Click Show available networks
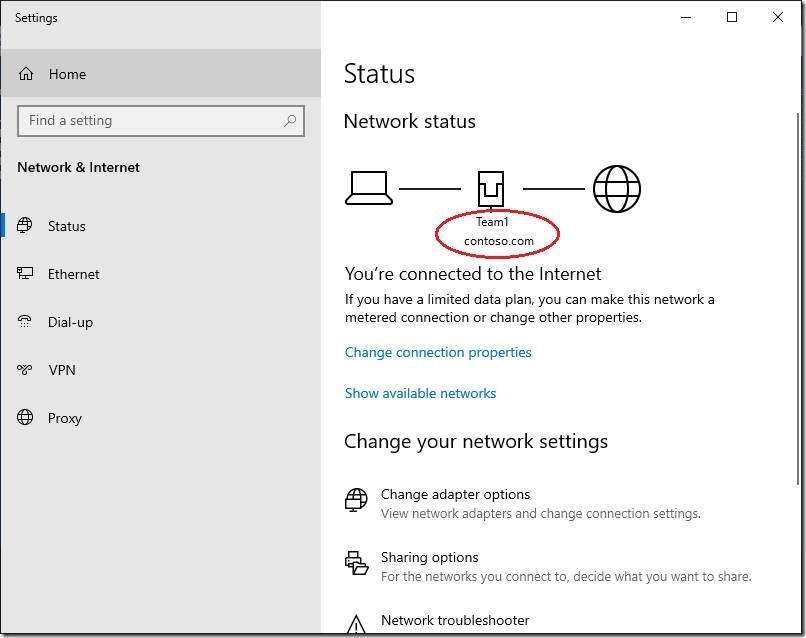Image resolution: width=806 pixels, height=638 pixels. pos(420,393)
